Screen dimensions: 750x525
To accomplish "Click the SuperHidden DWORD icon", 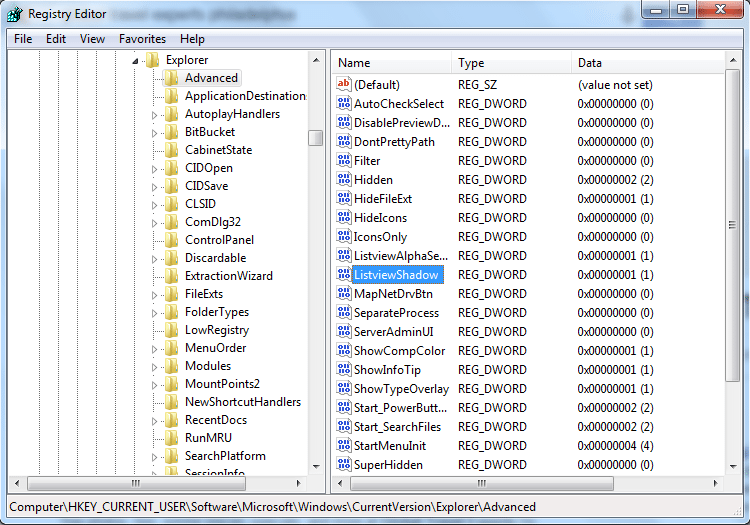I will [344, 464].
